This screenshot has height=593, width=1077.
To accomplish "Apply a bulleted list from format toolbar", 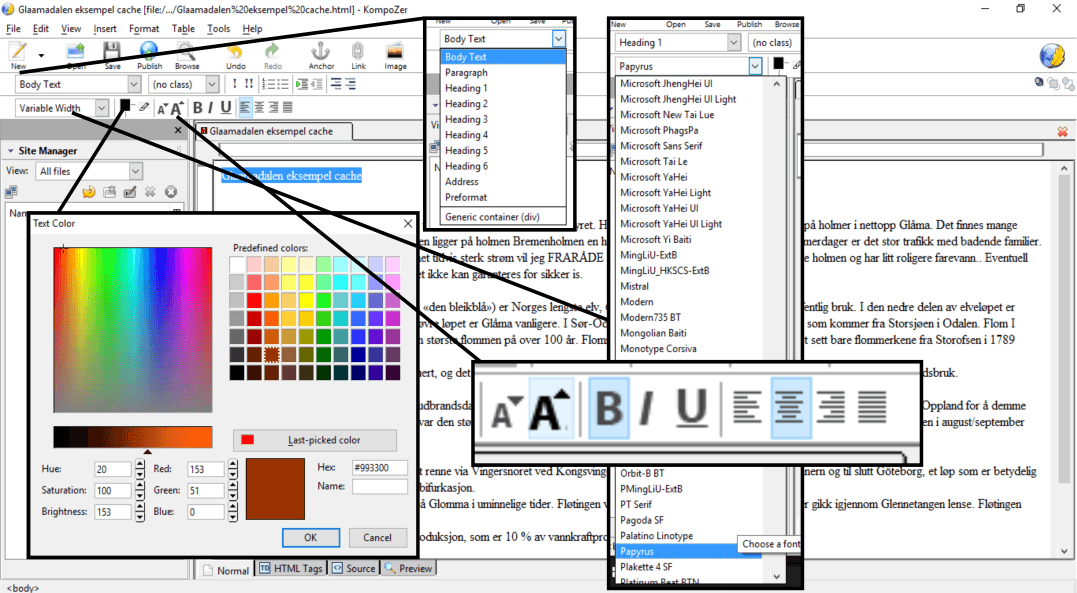I will coord(282,85).
